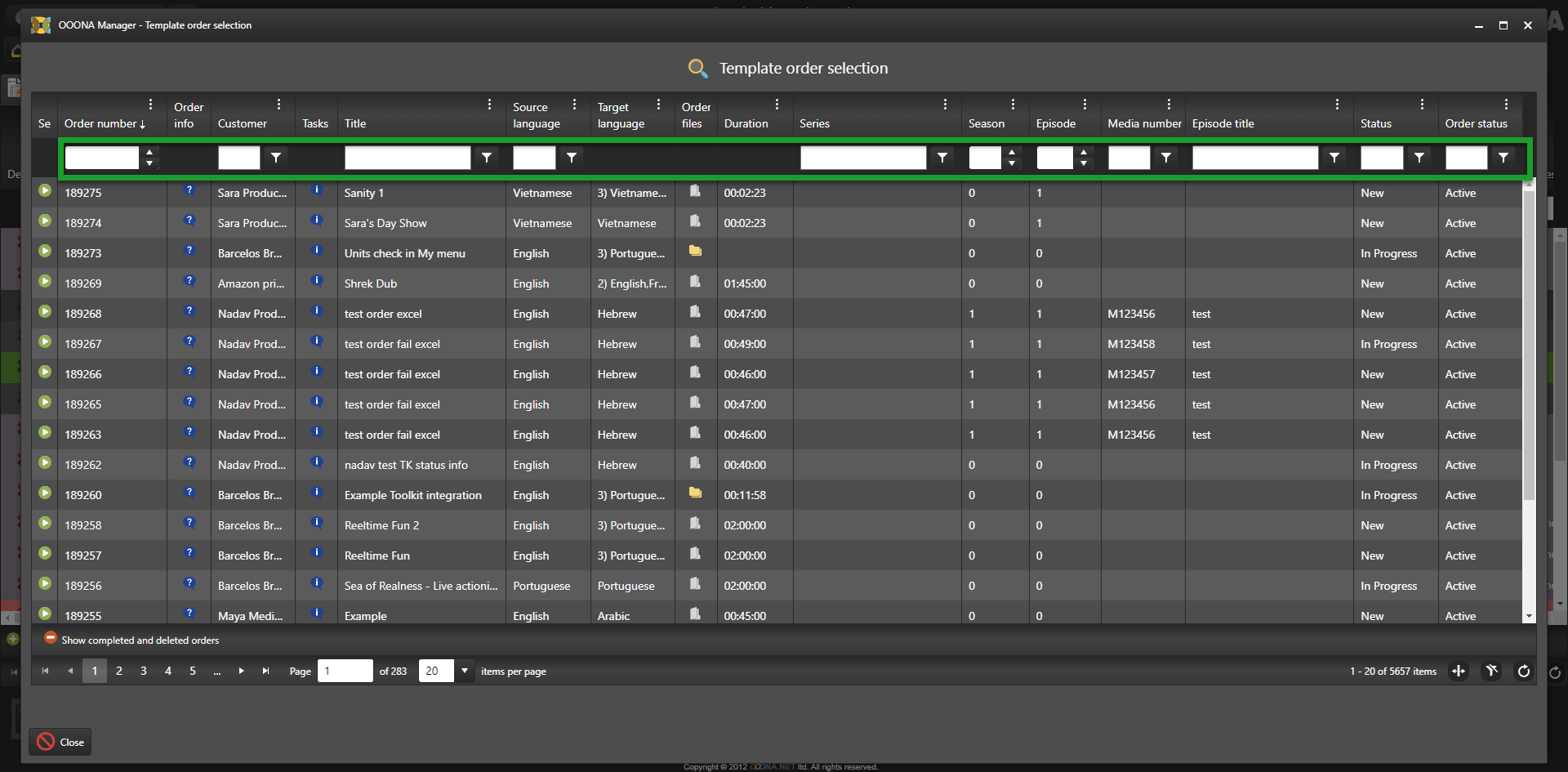Toggle sort on Order number column header
The image size is (1568, 772).
tap(105, 124)
